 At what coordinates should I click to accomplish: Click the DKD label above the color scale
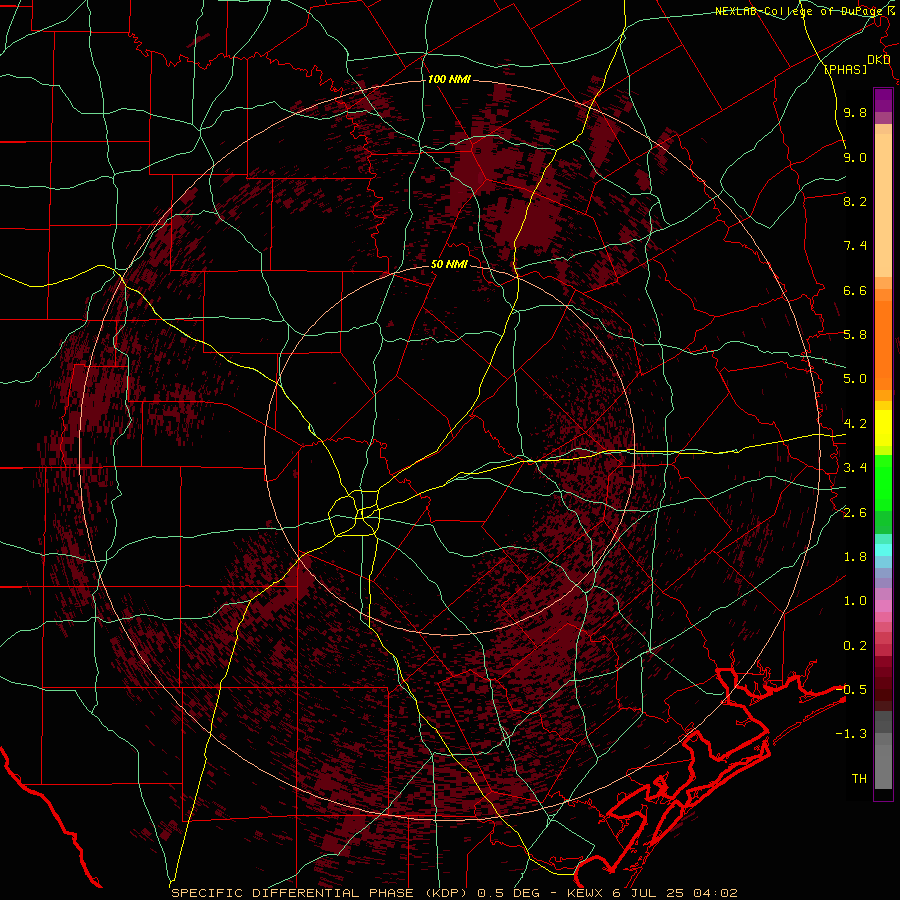[879, 60]
